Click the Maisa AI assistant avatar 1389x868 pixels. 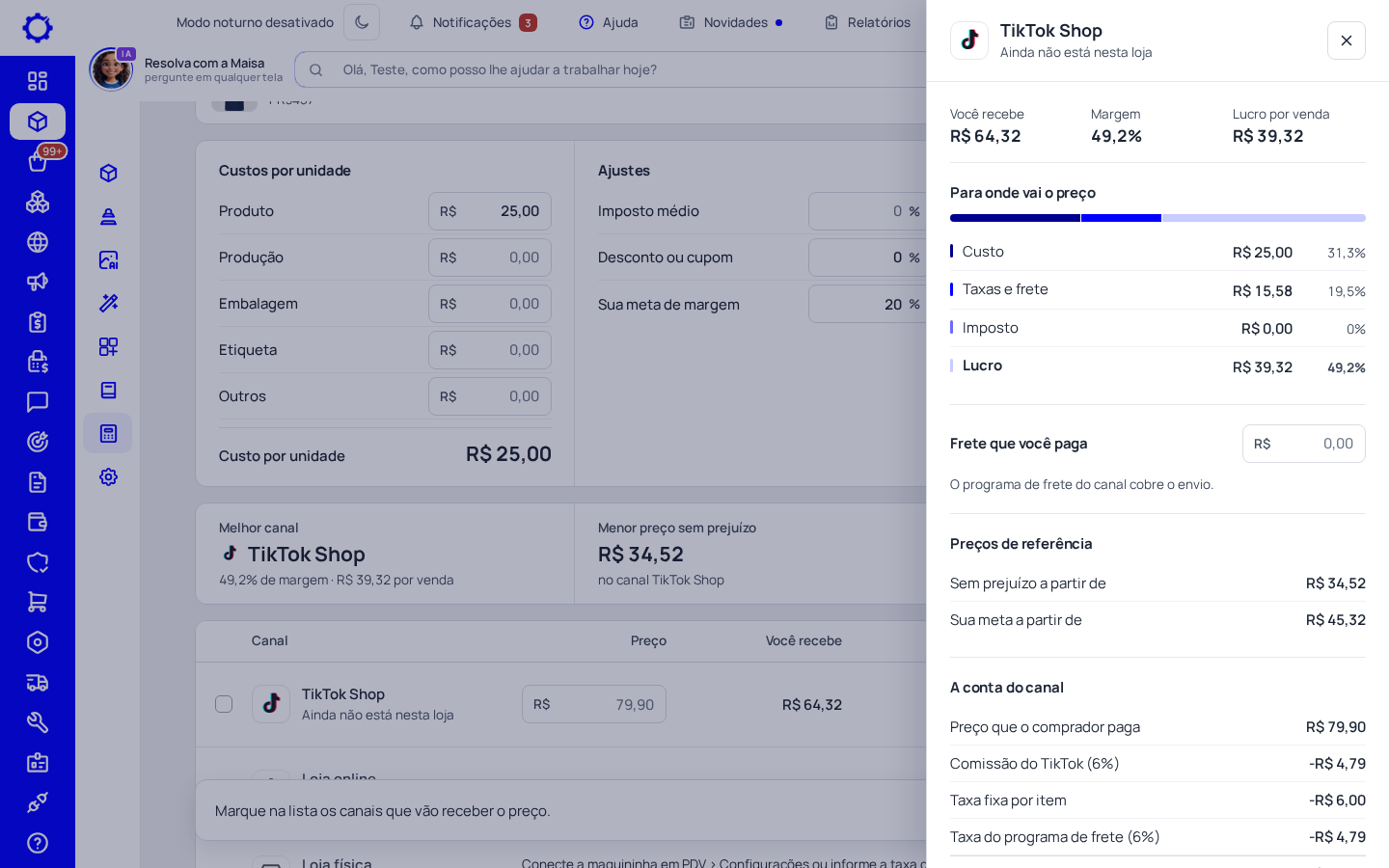tap(111, 69)
